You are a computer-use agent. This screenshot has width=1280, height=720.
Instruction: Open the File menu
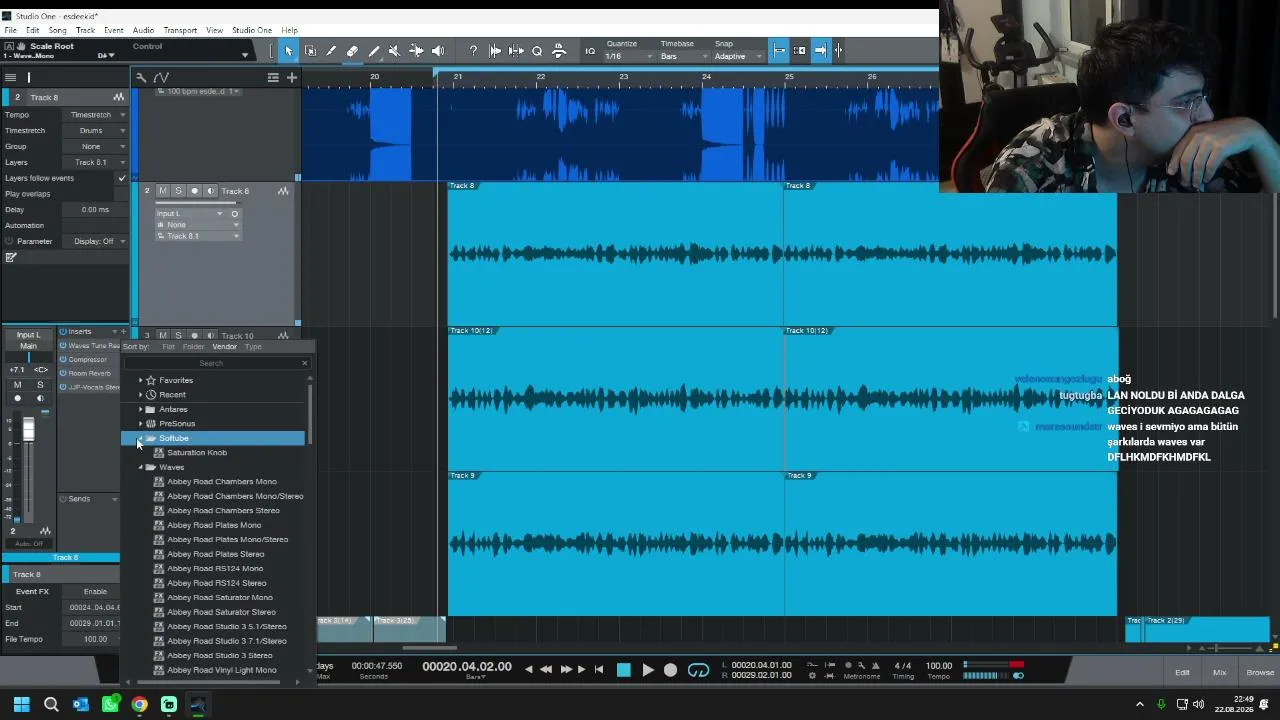click(x=10, y=30)
